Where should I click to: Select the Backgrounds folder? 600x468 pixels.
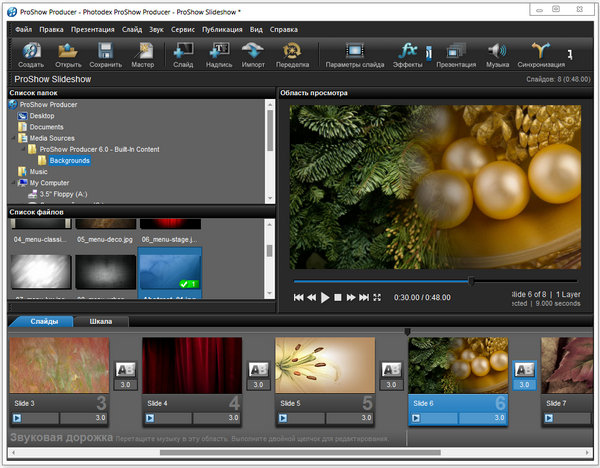pyautogui.click(x=70, y=160)
